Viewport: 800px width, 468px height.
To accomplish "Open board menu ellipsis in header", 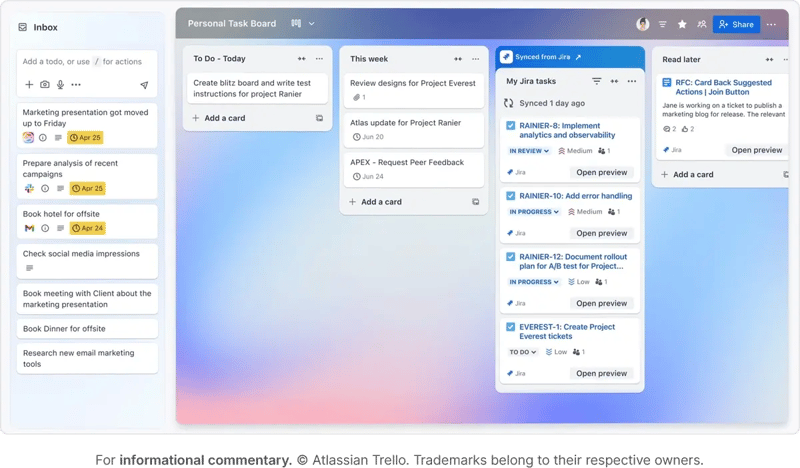I will coord(771,24).
